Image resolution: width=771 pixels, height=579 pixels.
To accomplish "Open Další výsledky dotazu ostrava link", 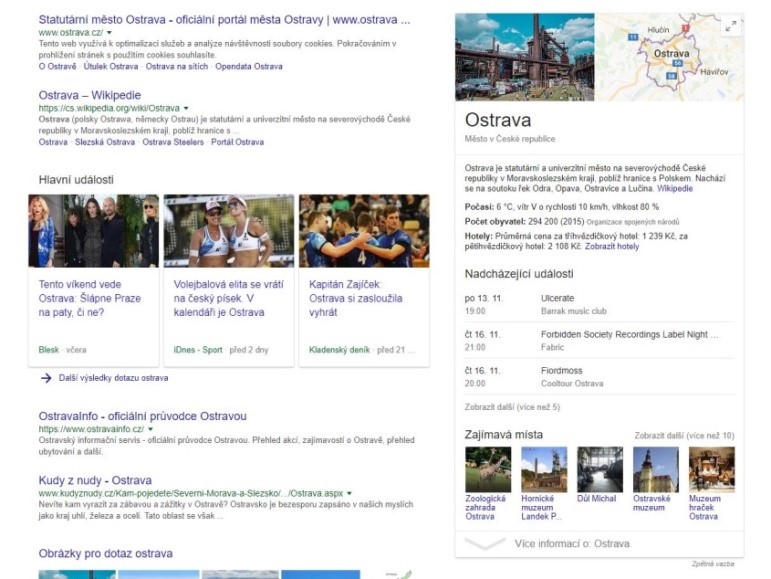I will pyautogui.click(x=114, y=378).
